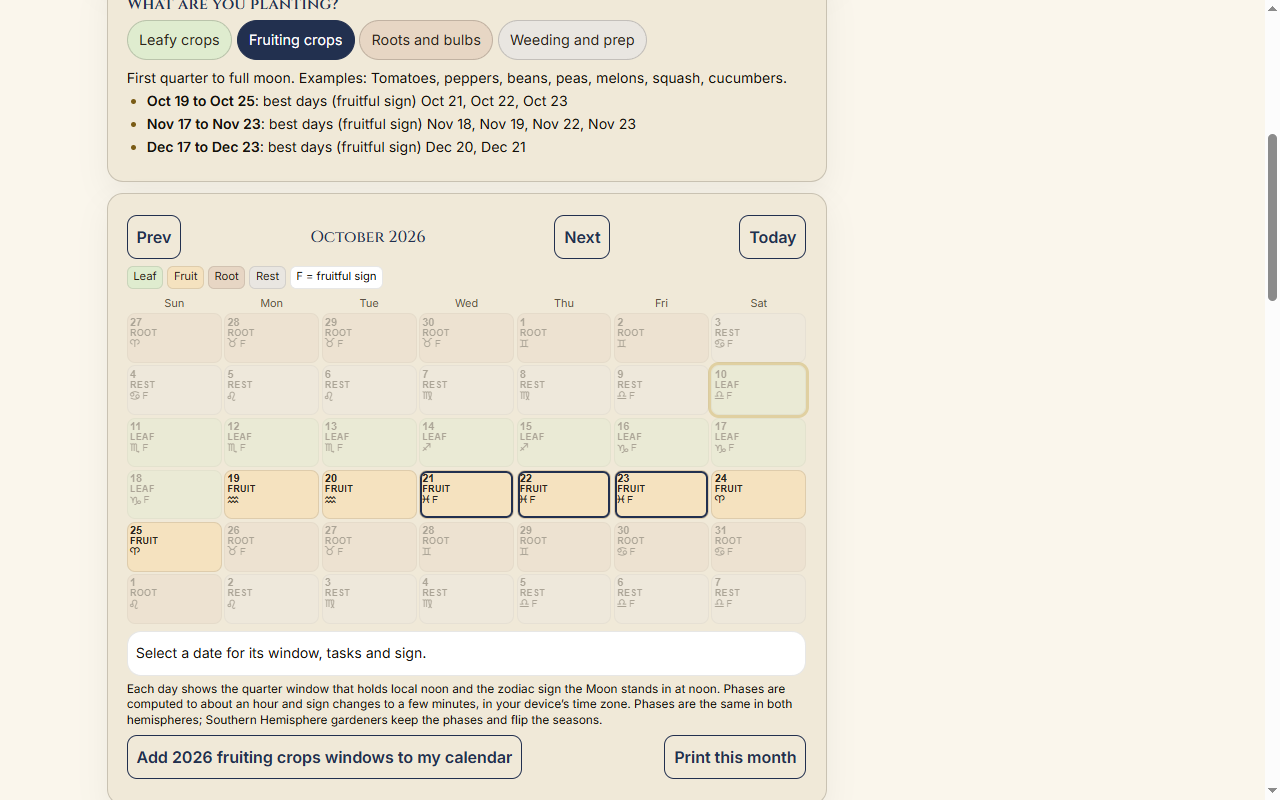Choose the October 20 fruit day
The height and width of the screenshot is (800, 1280).
click(369, 495)
